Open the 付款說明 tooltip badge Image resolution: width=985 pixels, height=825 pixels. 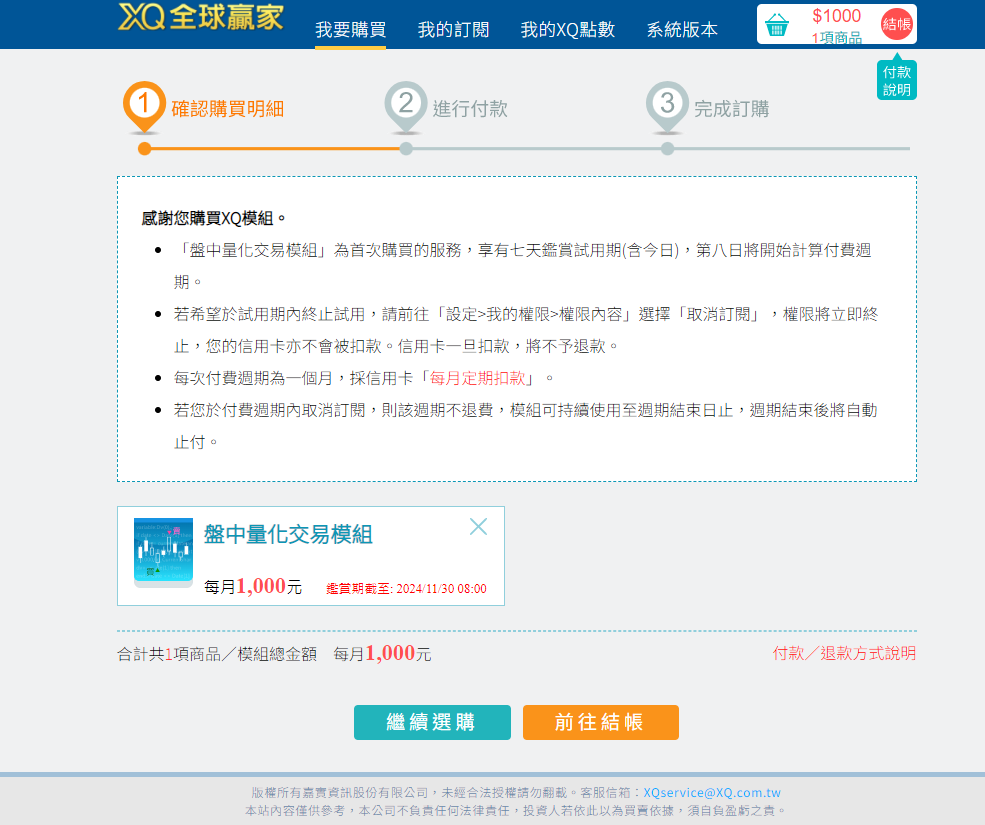pyautogui.click(x=896, y=80)
